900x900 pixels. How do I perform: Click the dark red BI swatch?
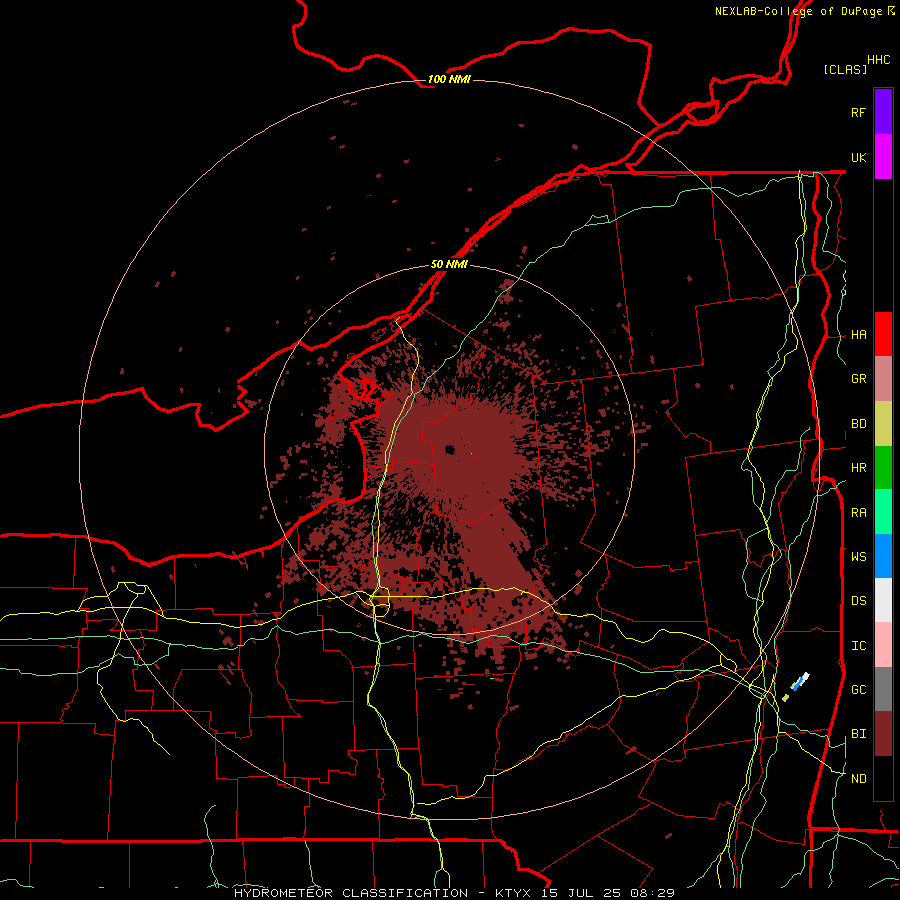pos(883,734)
